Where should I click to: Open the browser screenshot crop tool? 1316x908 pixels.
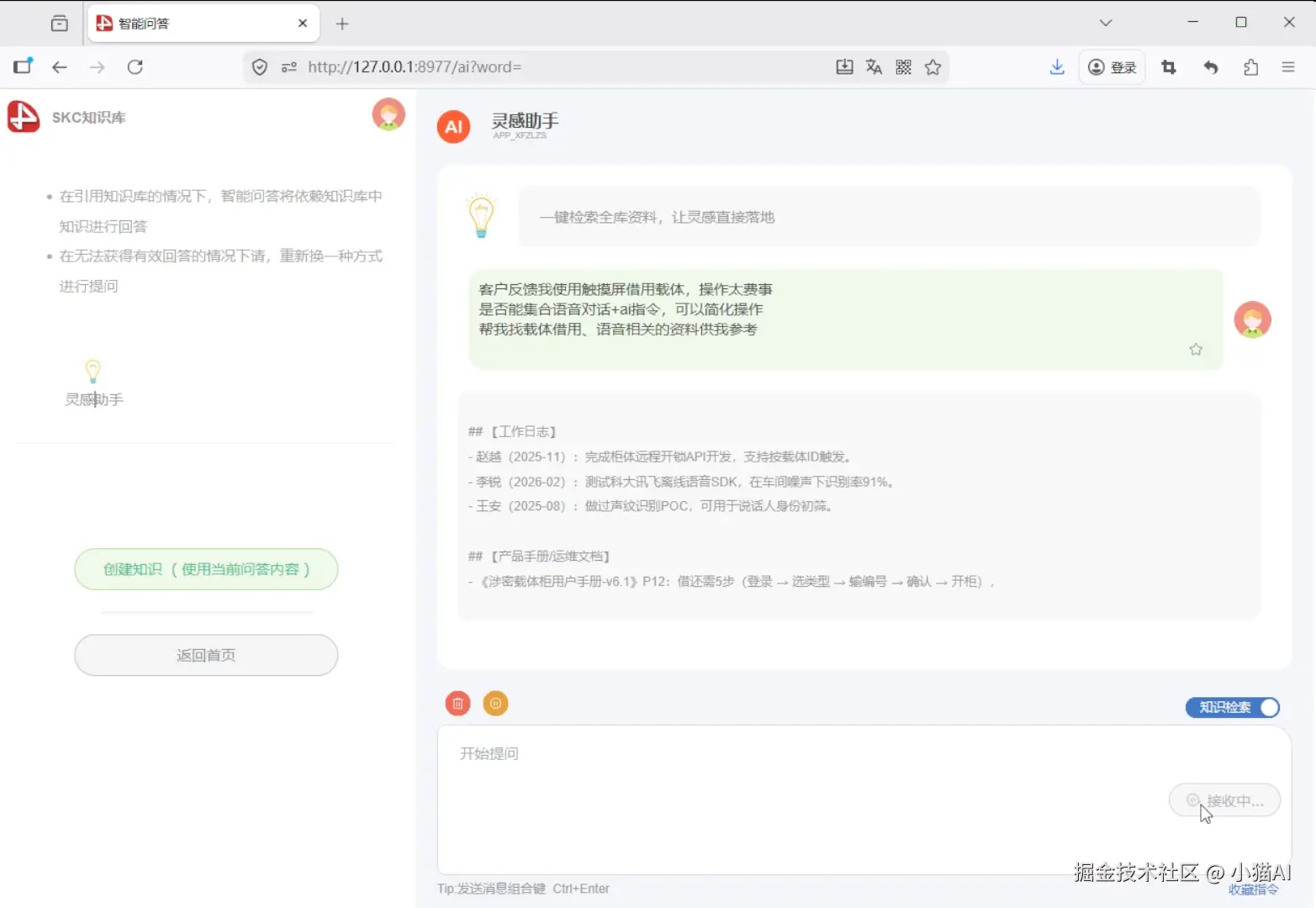coord(1168,66)
